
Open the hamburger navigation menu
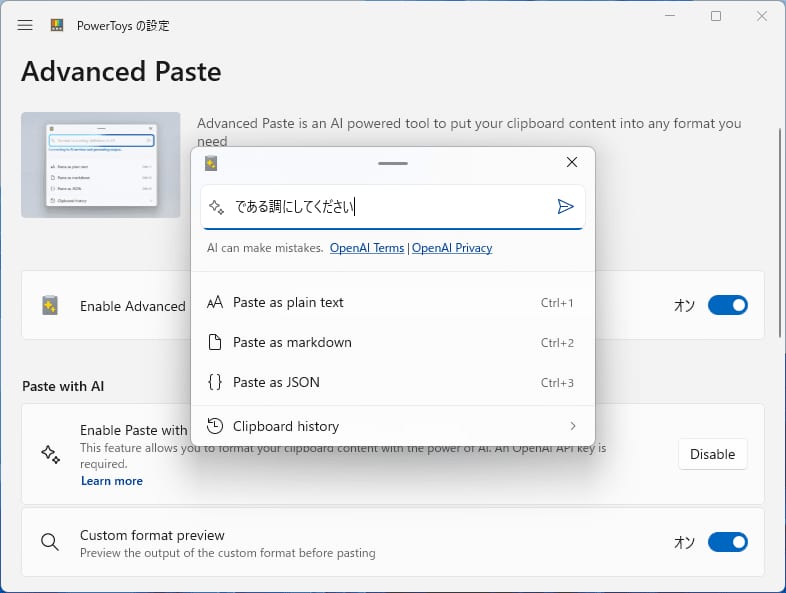pyautogui.click(x=25, y=25)
